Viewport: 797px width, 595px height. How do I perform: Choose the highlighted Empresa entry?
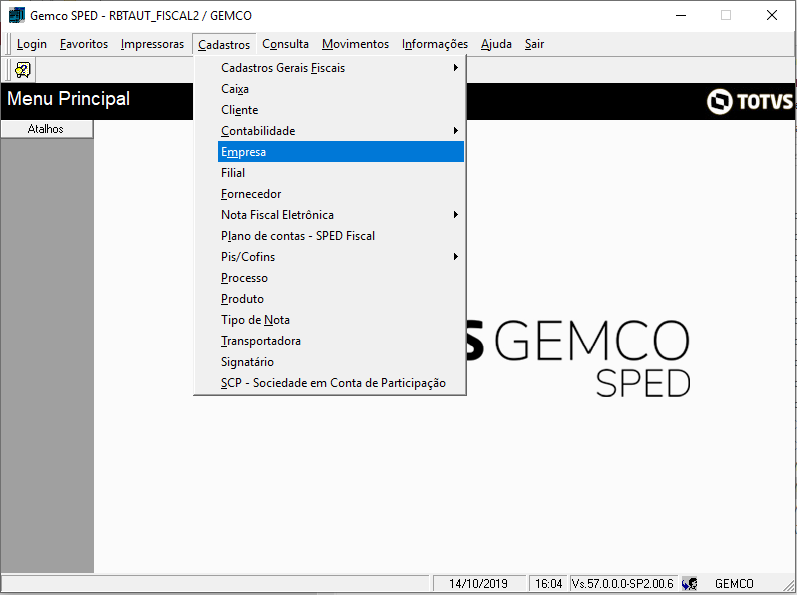pyautogui.click(x=341, y=152)
